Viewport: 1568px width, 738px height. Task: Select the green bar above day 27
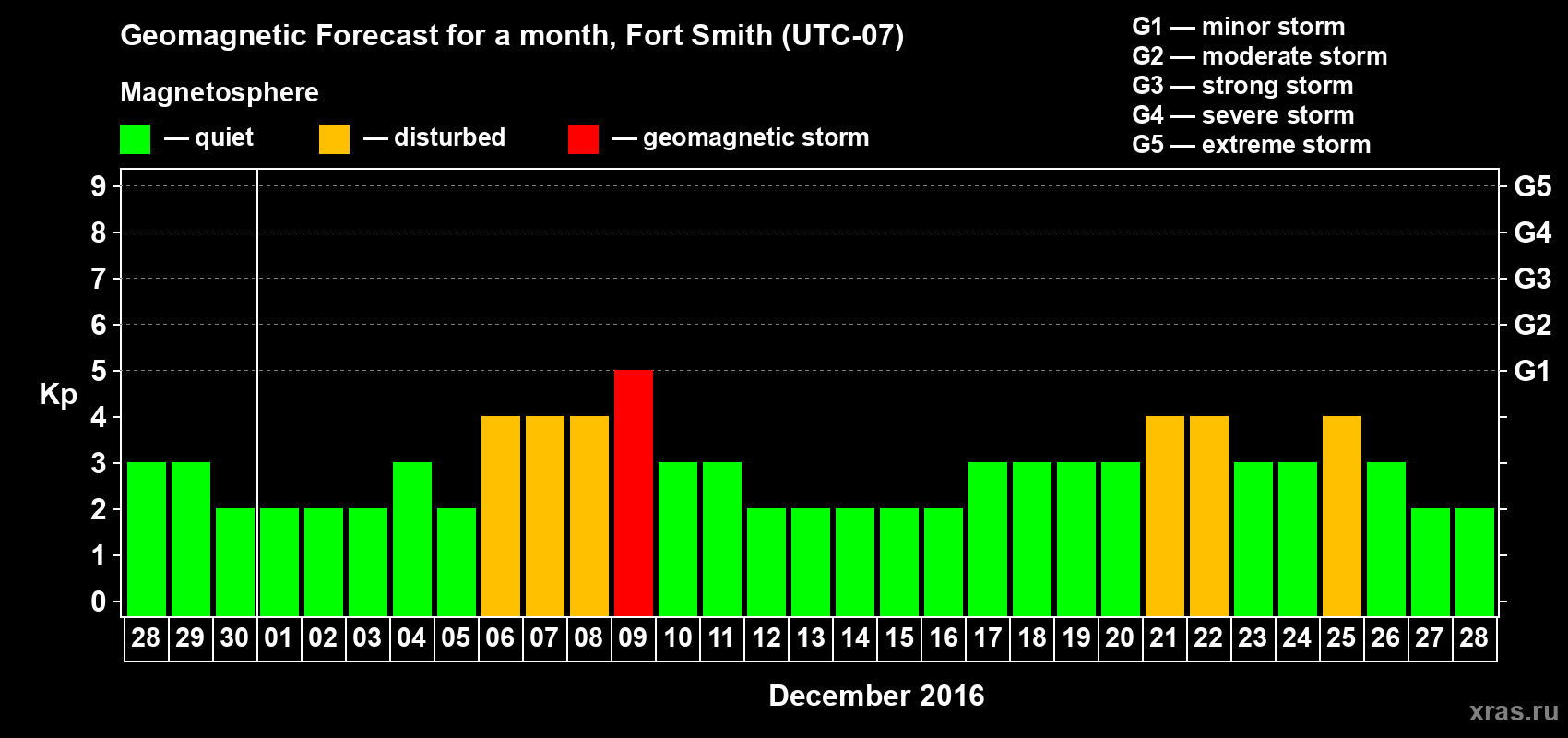pyautogui.click(x=1431, y=562)
